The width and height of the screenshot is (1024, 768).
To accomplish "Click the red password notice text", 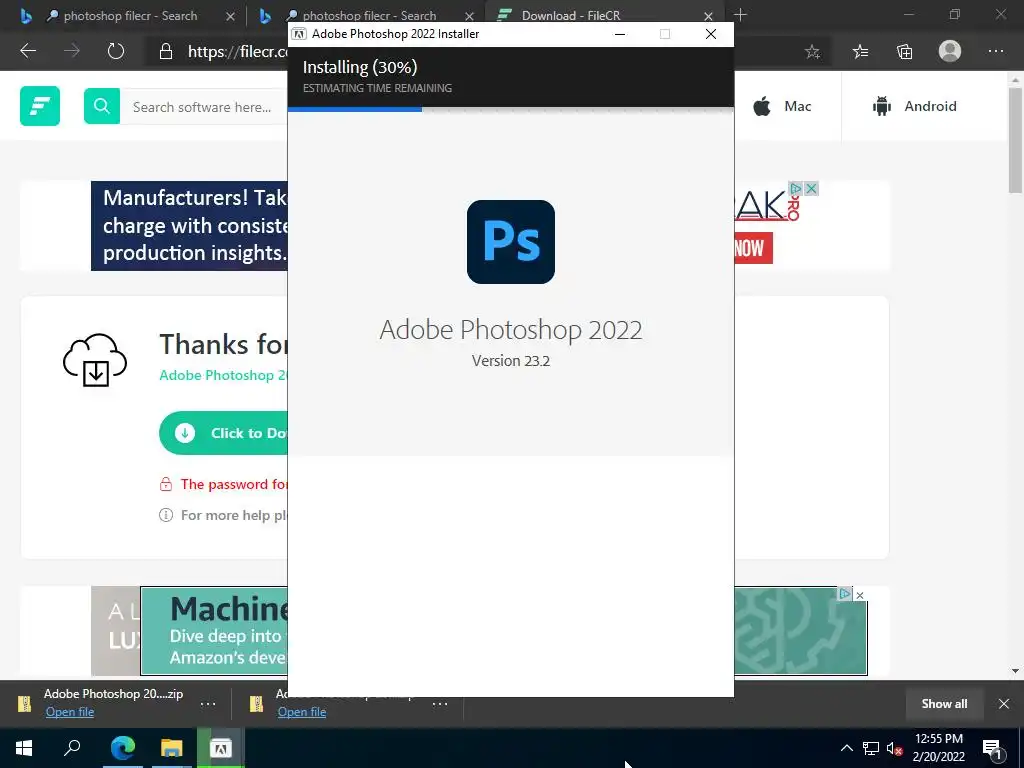I will 234,484.
